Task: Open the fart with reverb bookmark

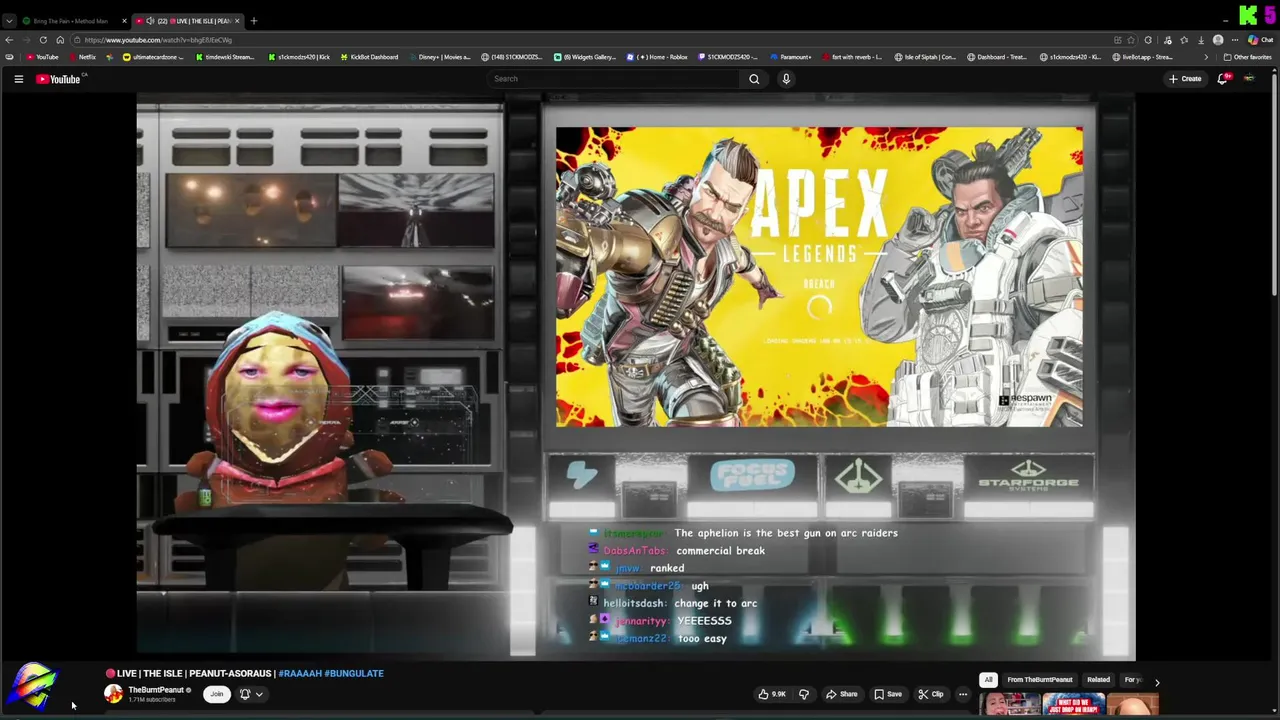Action: coord(851,57)
